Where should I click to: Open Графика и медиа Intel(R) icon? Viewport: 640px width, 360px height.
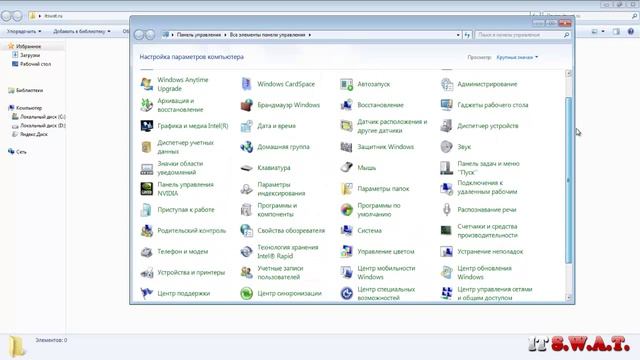(x=147, y=126)
